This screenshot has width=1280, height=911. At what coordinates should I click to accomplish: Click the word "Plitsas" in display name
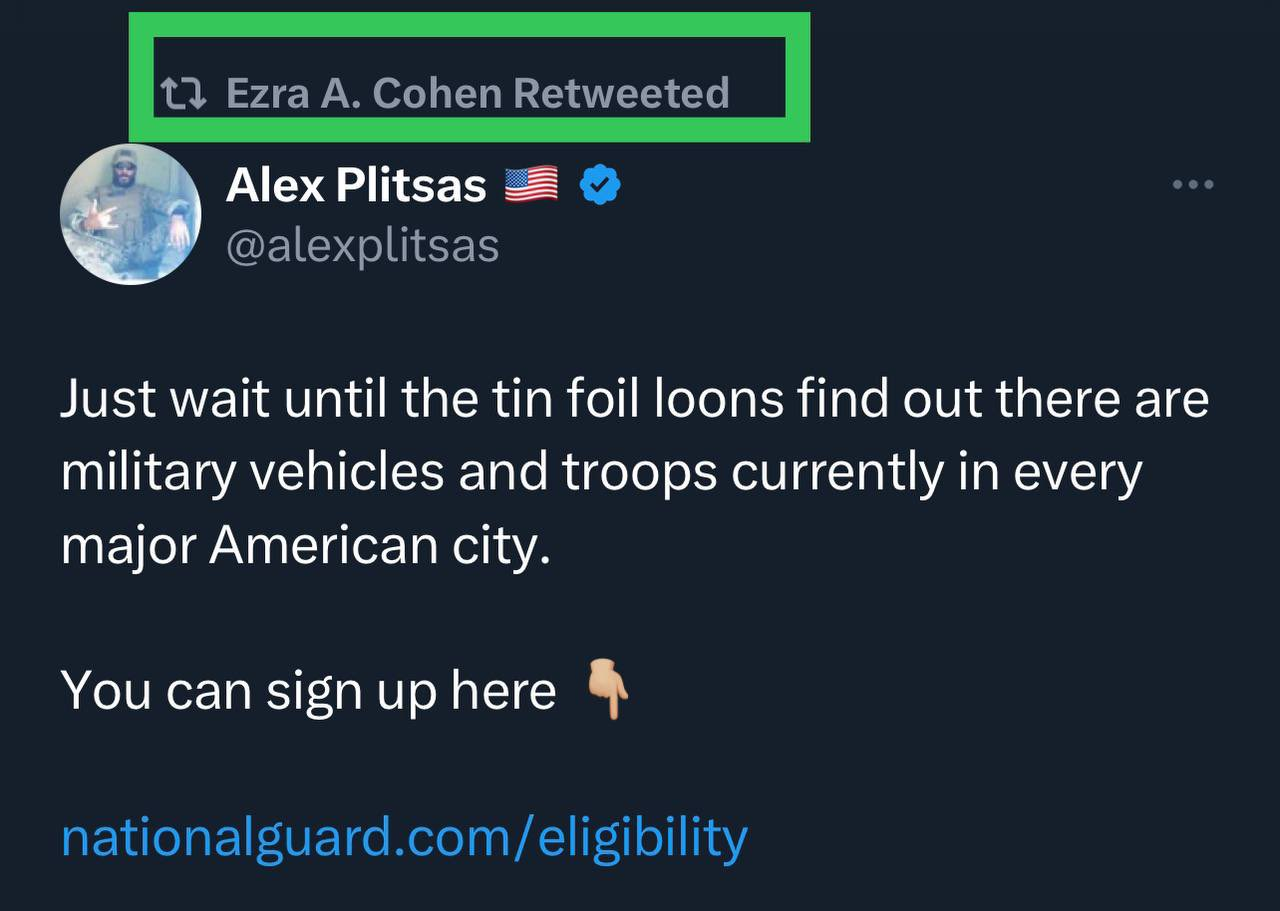[422, 185]
